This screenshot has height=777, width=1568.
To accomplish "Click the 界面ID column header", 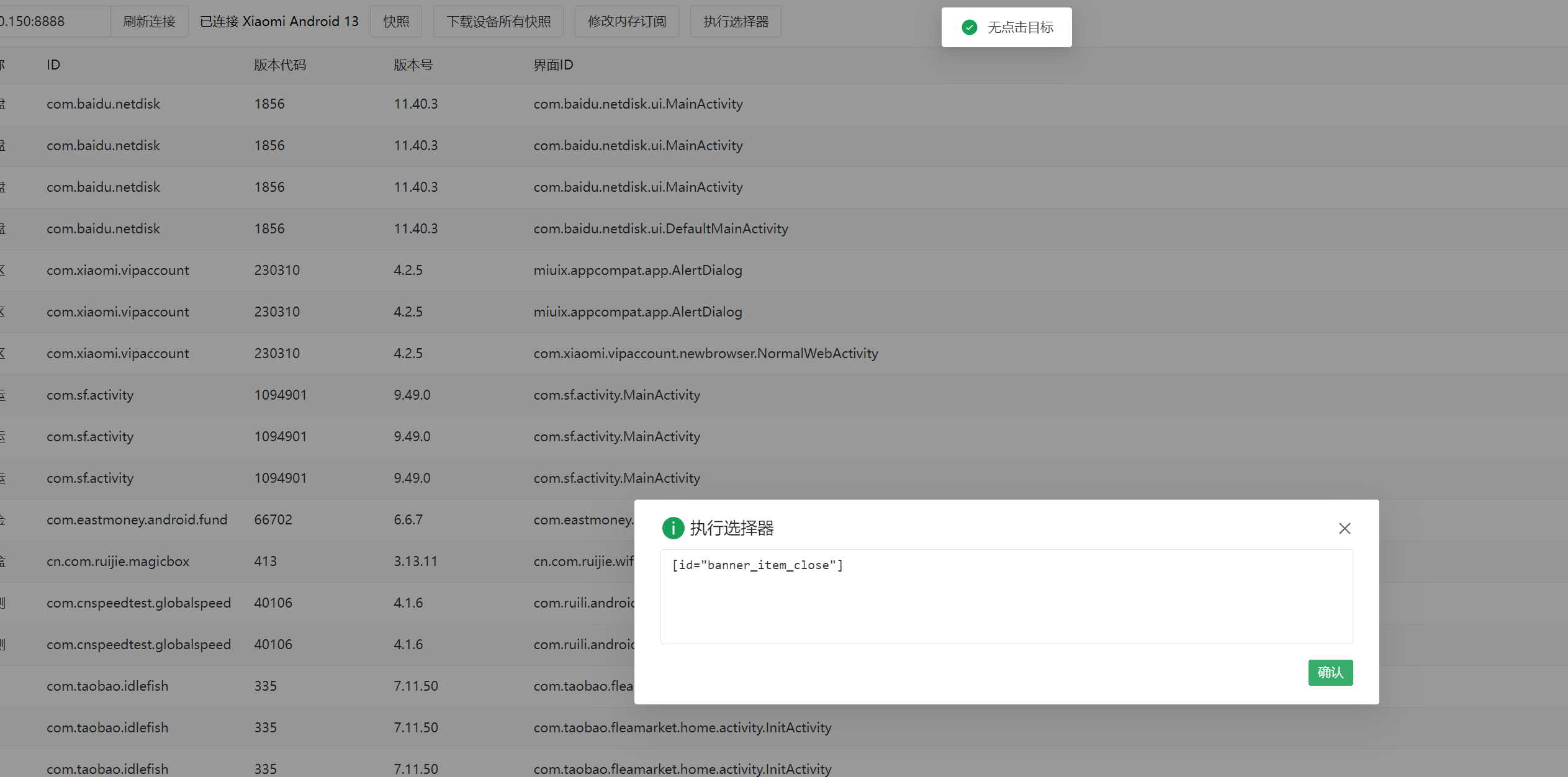I will (x=553, y=64).
